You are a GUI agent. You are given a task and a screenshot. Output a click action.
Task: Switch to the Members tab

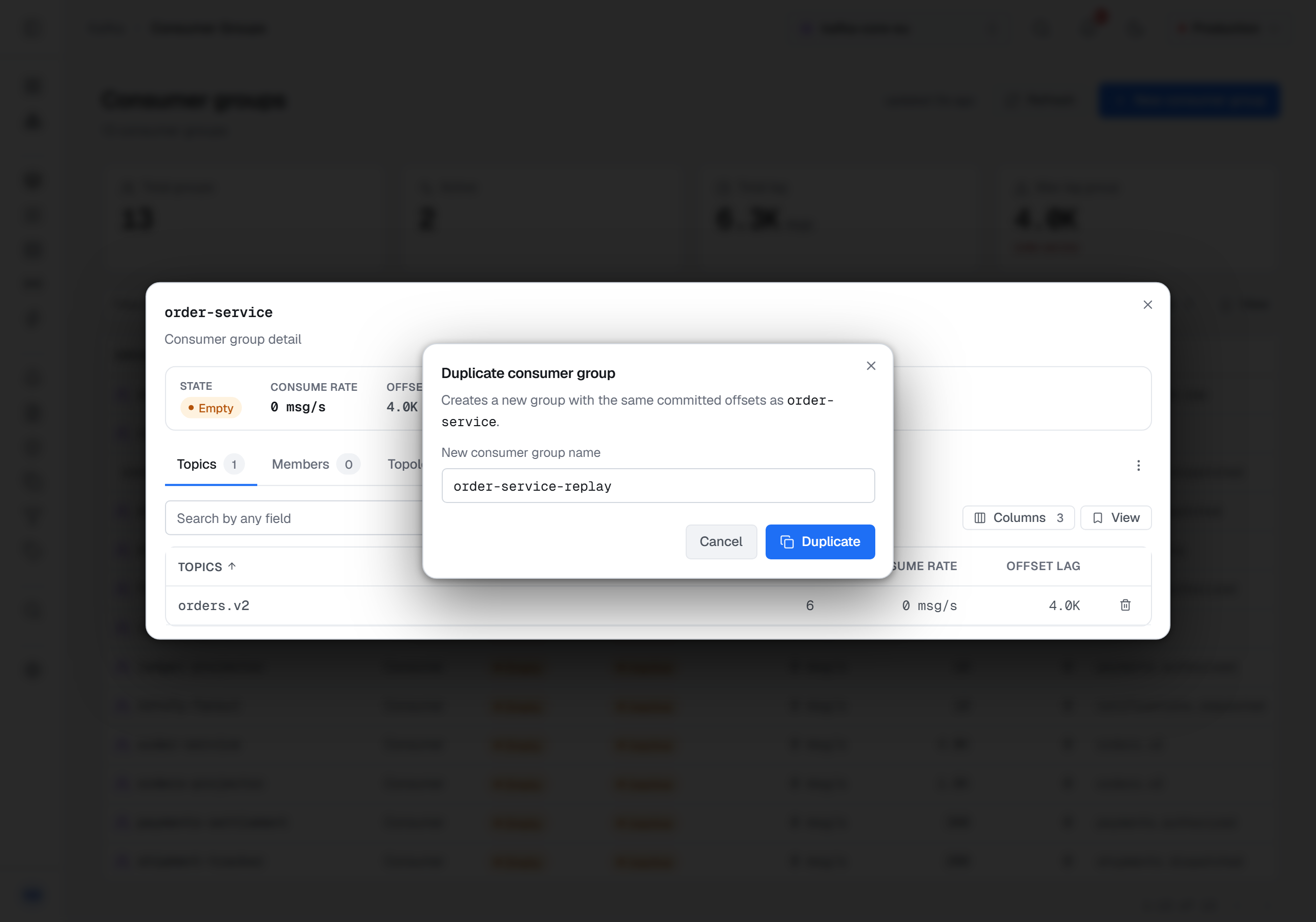pos(316,464)
